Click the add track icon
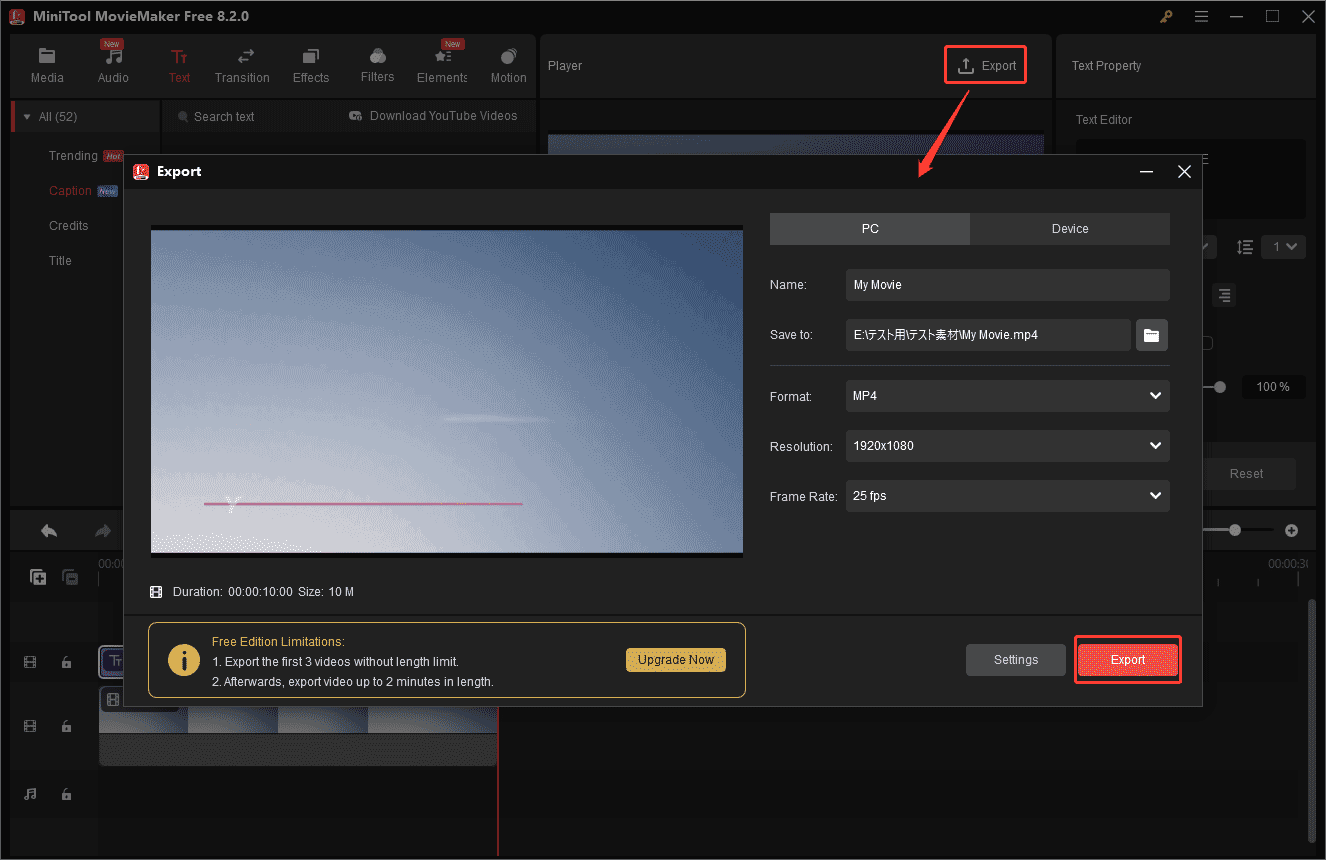 click(x=38, y=577)
